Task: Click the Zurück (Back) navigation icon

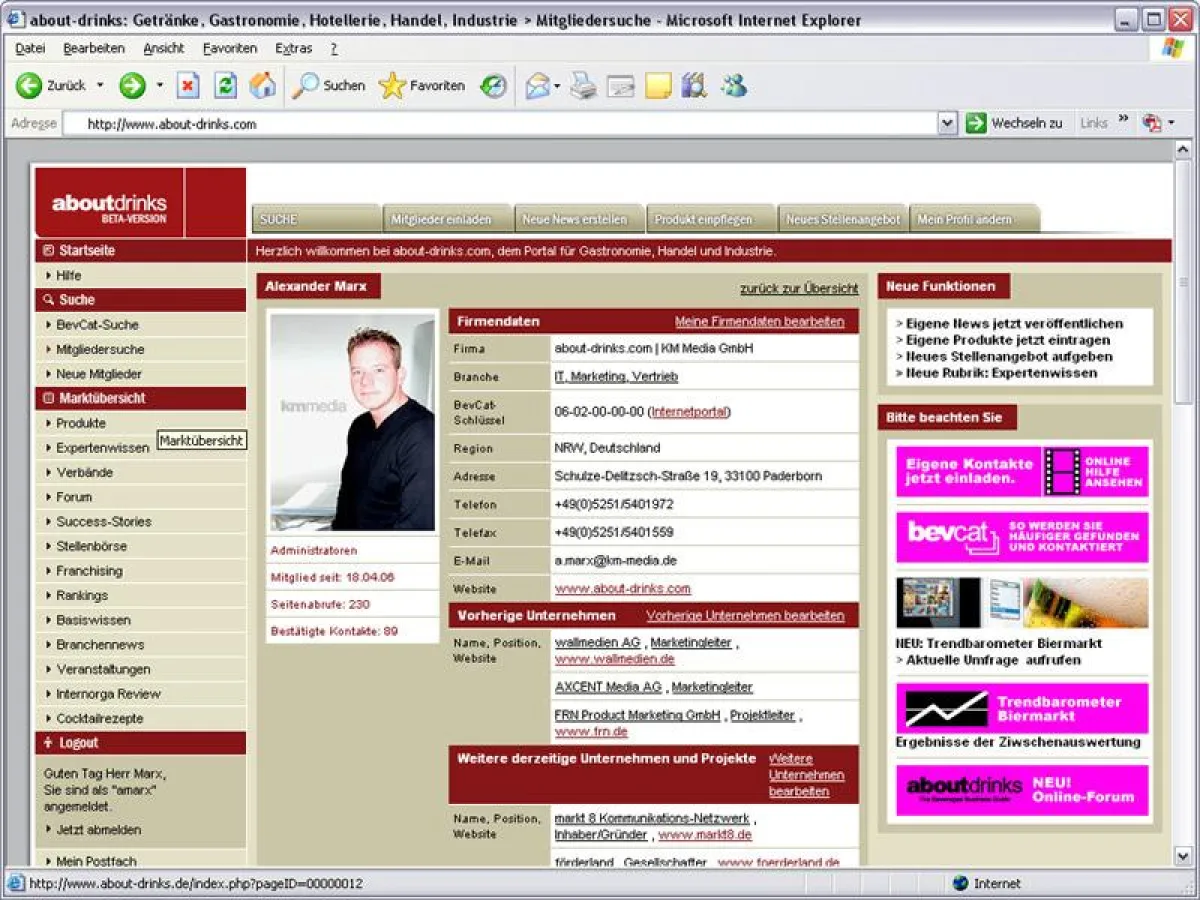Action: tap(30, 86)
